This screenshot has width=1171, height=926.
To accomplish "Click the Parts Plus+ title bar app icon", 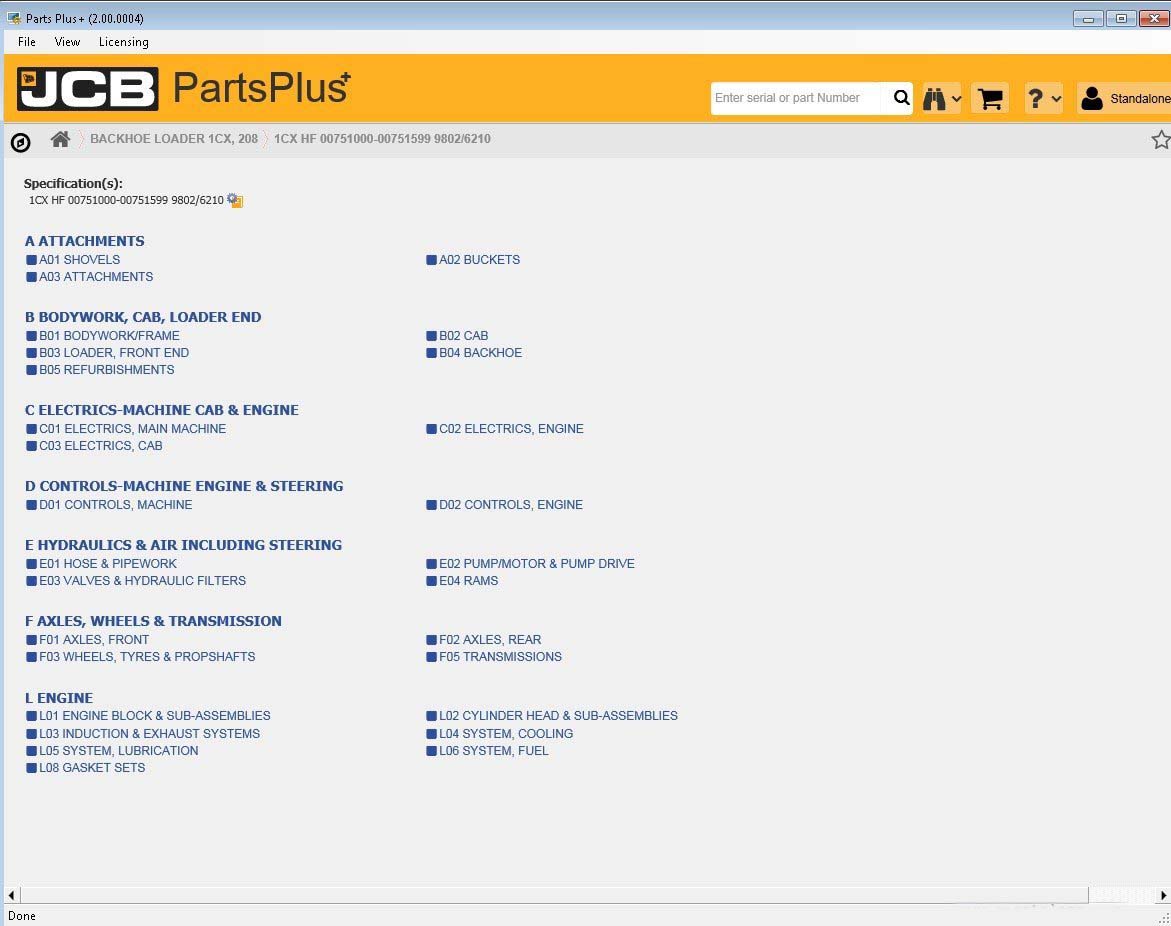I will coord(13,18).
